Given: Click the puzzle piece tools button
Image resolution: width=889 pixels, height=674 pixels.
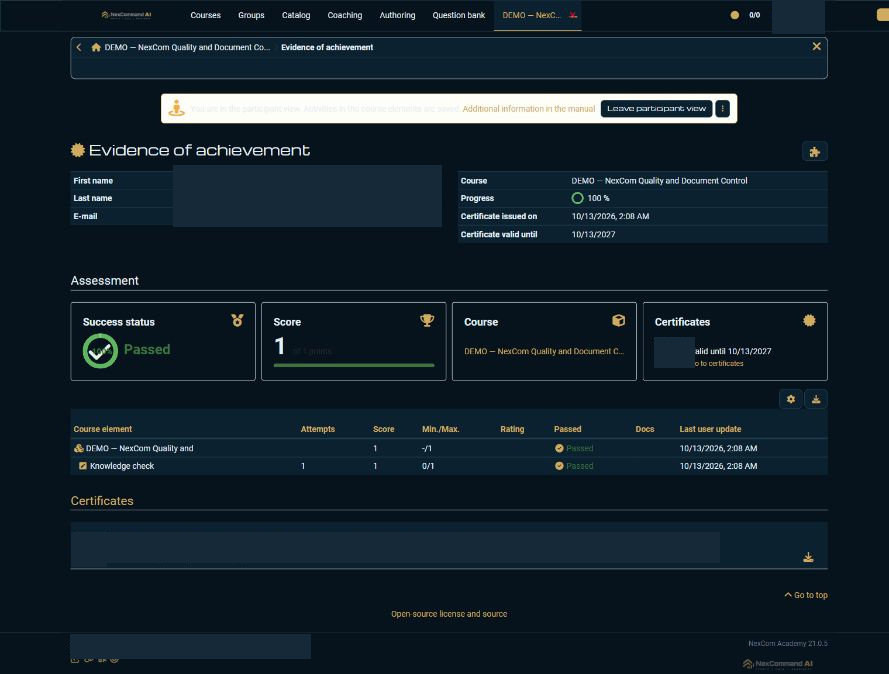Looking at the screenshot, I should click(x=815, y=151).
